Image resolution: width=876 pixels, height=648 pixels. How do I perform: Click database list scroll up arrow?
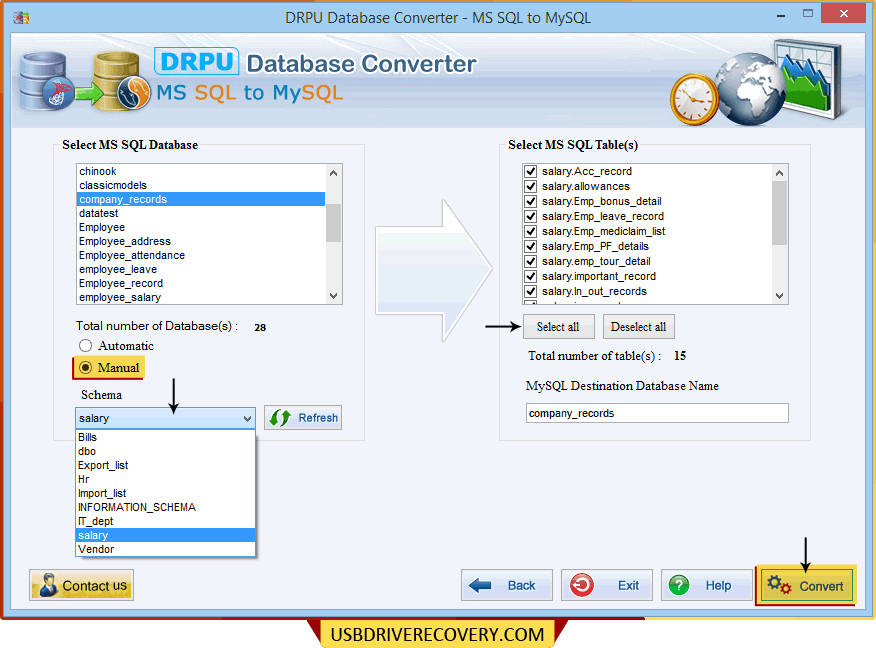click(334, 173)
